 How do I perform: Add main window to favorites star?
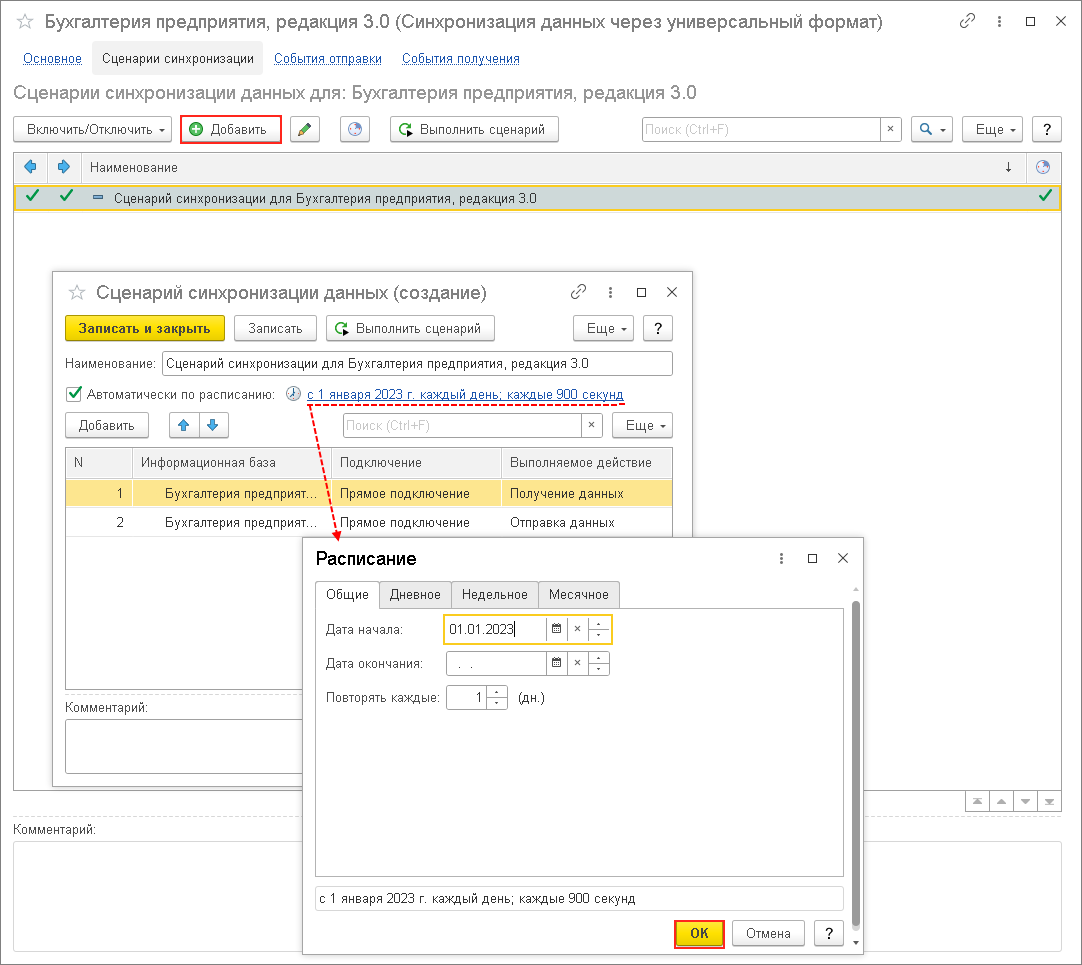point(25,22)
